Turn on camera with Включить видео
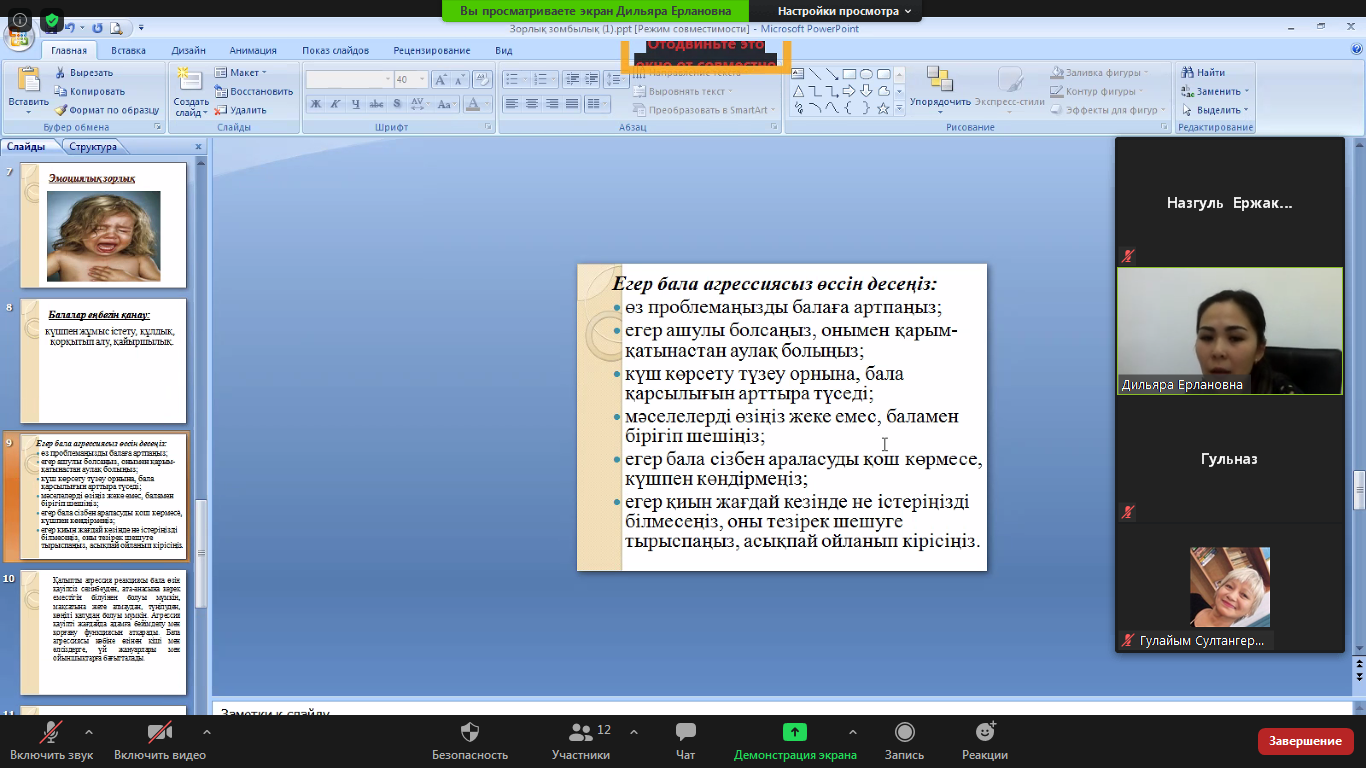Viewport: 1366px width, 768px height. click(159, 732)
